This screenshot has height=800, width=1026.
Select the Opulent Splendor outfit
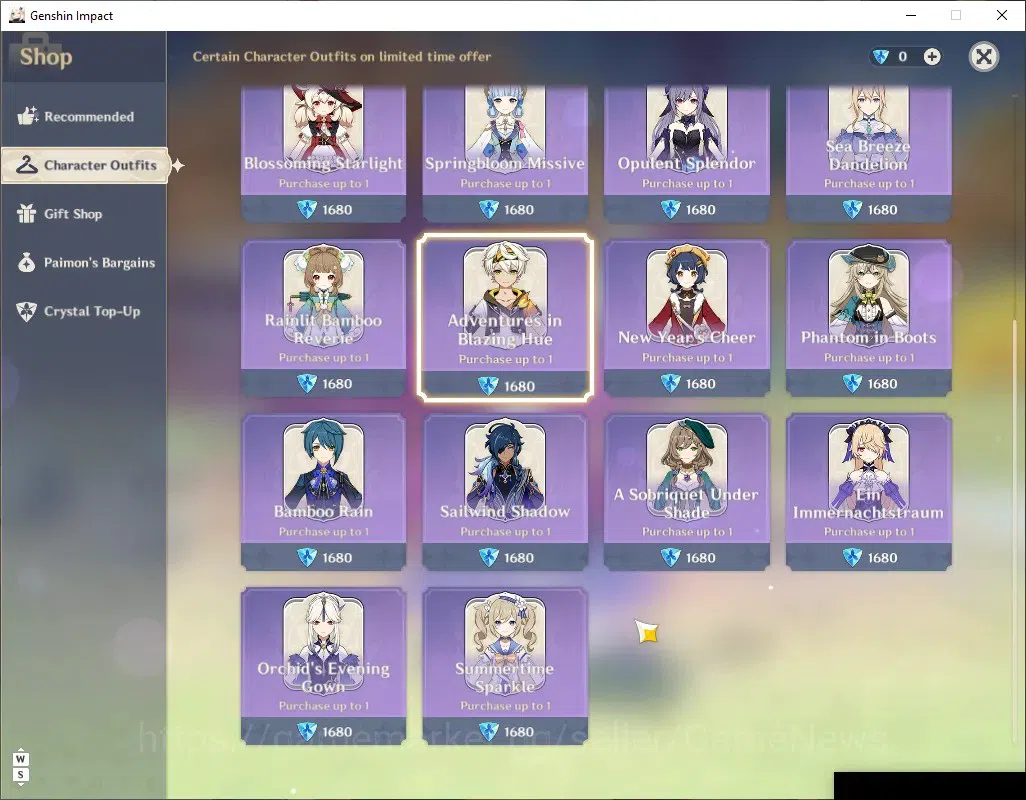point(686,154)
